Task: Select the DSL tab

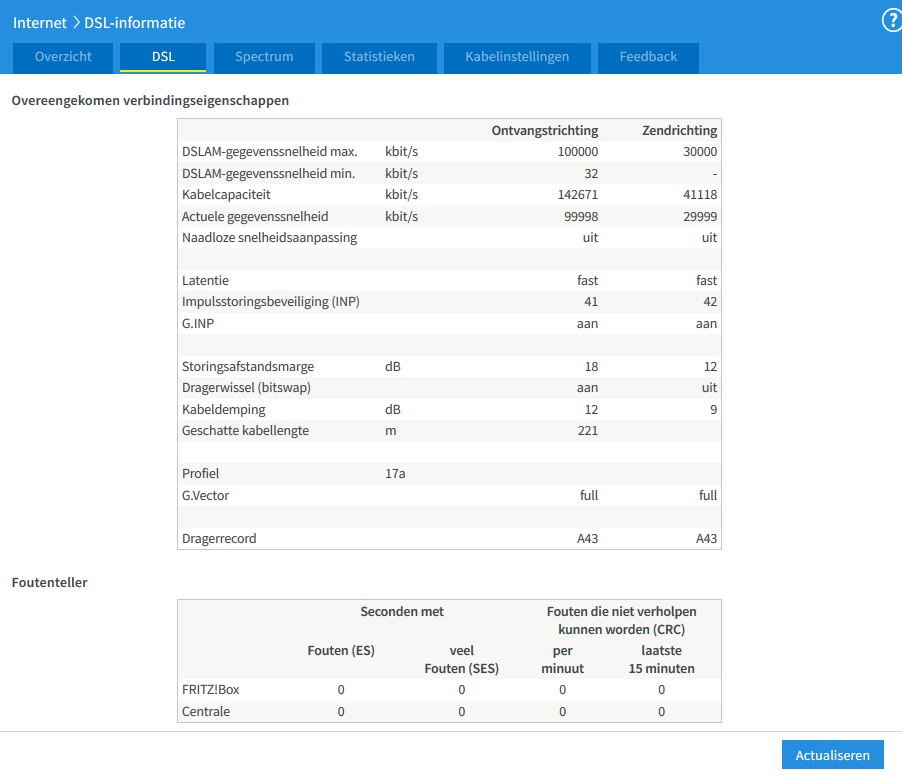Action: 163,57
